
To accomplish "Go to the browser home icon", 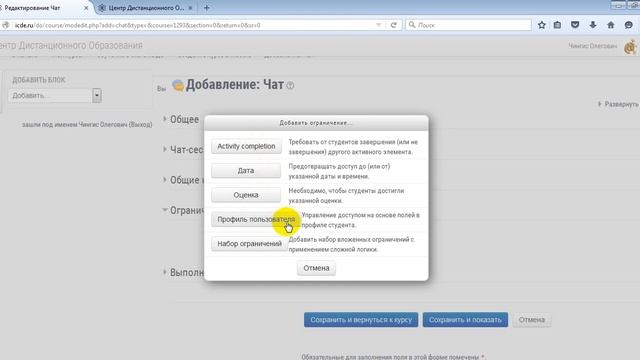I will 611,25.
